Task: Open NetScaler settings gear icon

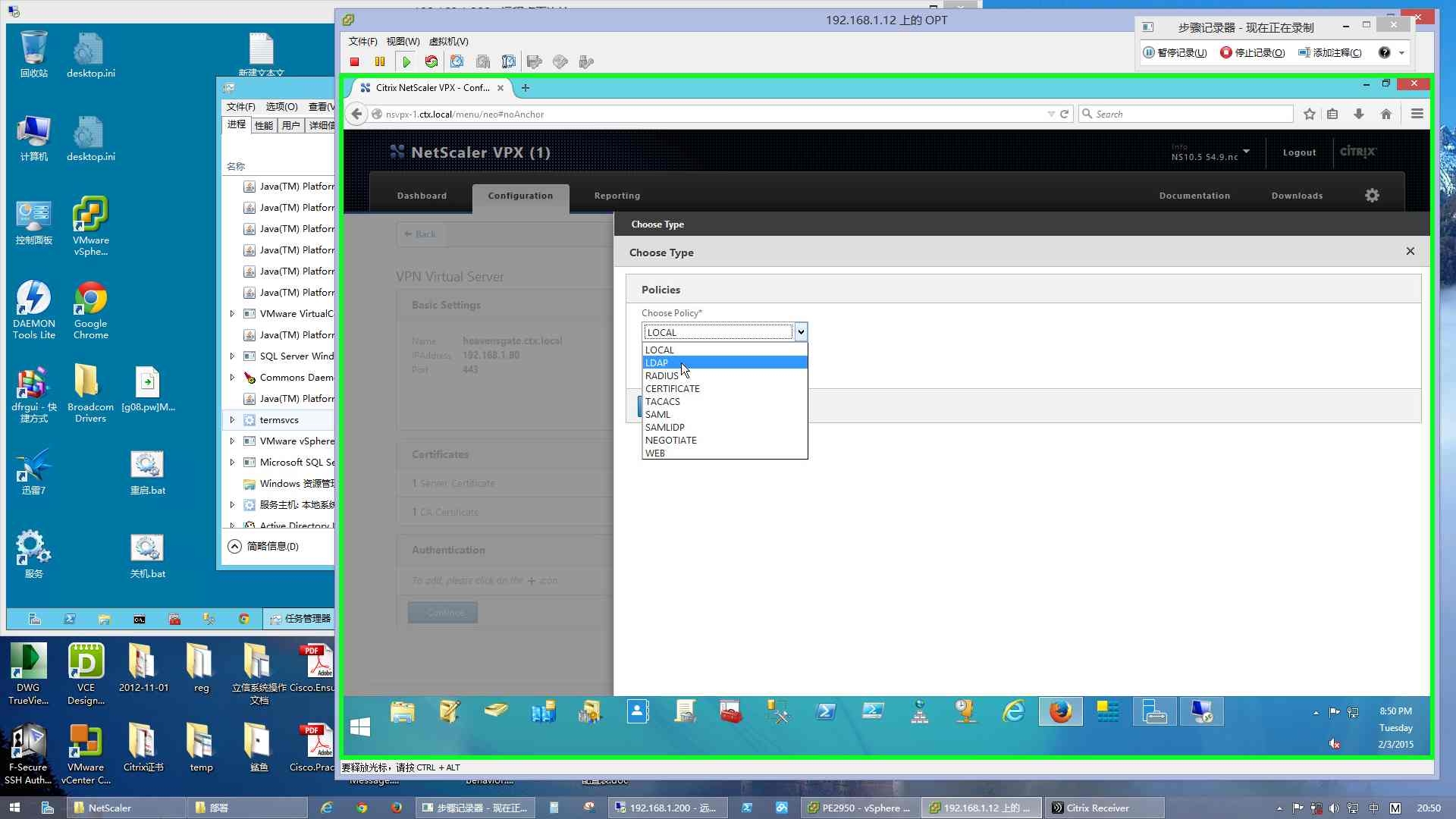Action: (1372, 196)
